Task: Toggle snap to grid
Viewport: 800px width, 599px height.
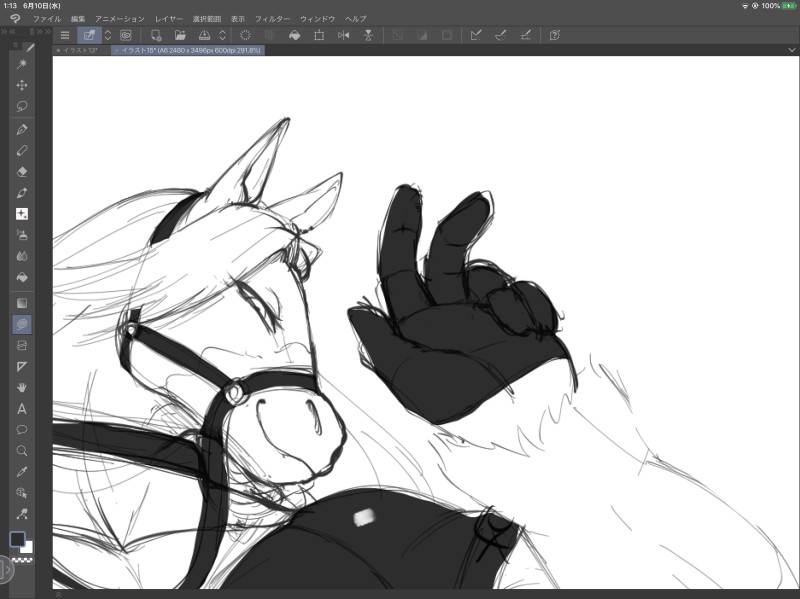Action: click(526, 35)
